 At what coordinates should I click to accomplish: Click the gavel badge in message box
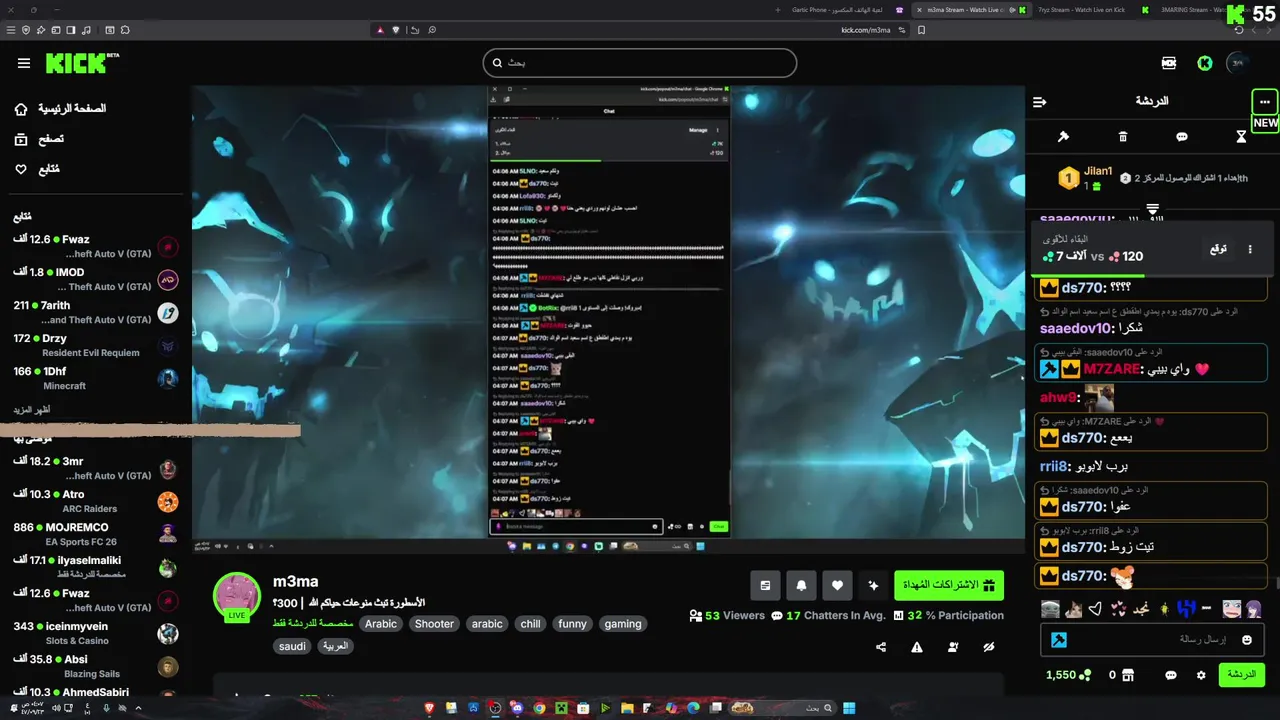tap(1059, 640)
